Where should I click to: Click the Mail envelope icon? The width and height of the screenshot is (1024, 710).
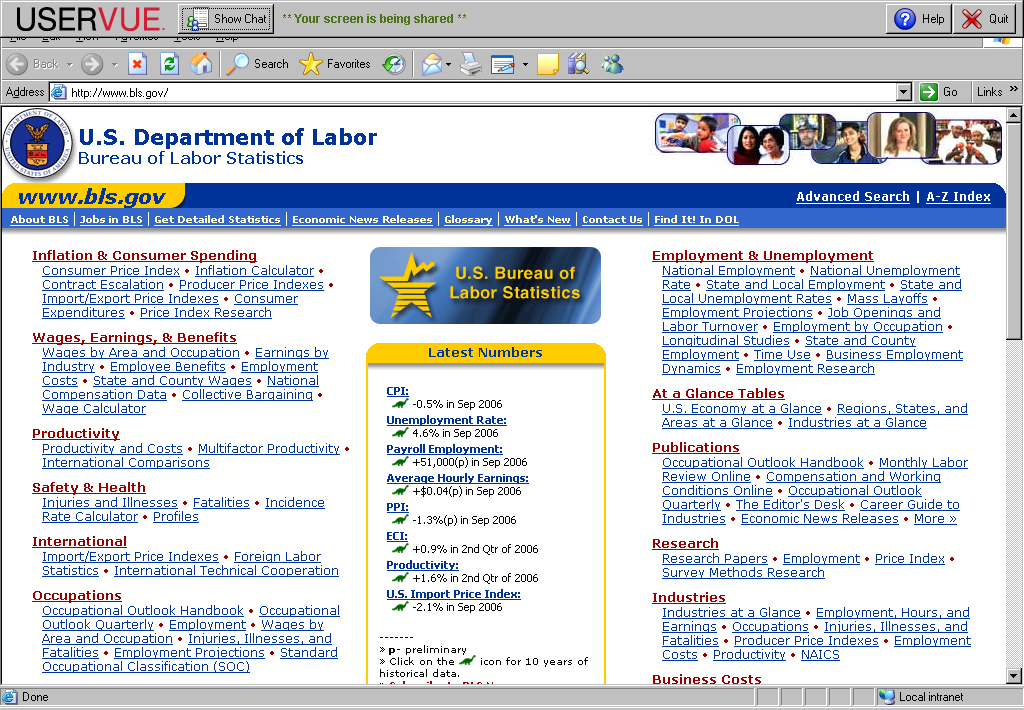coord(432,64)
